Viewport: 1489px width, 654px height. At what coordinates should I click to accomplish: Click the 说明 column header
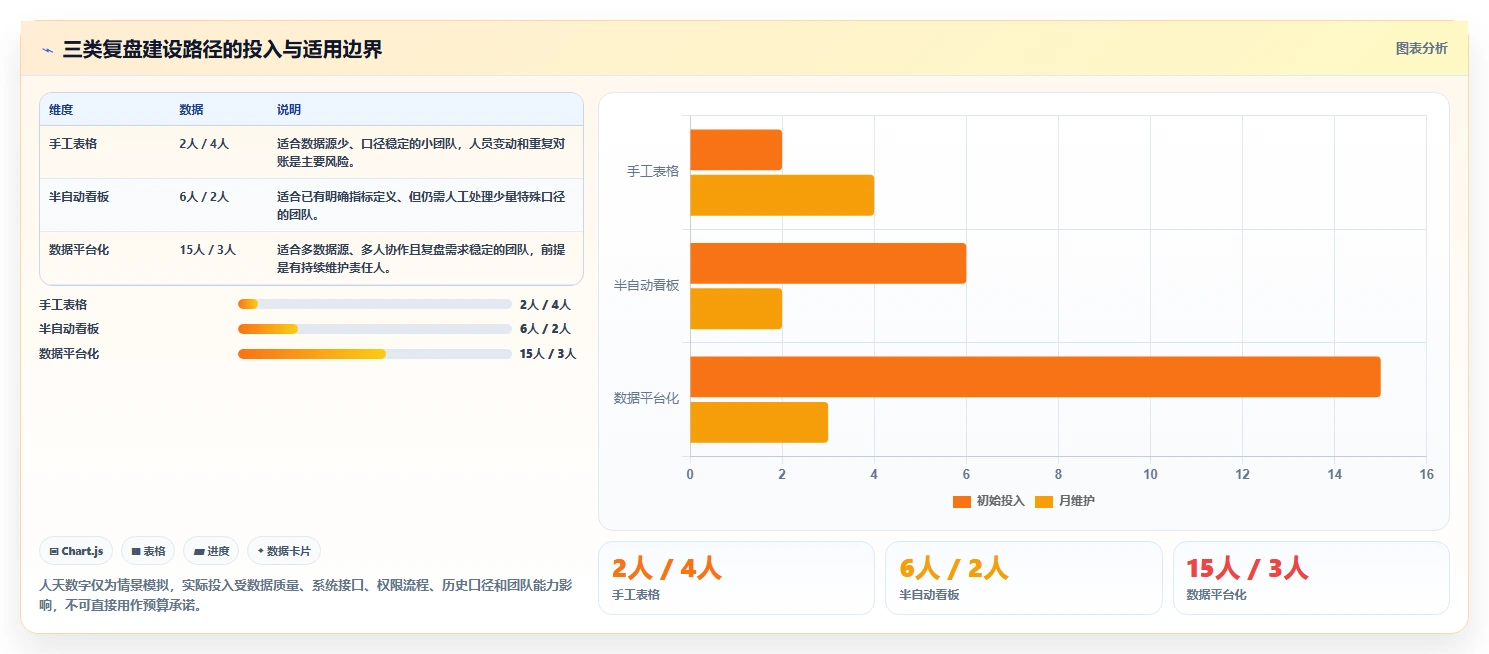289,110
